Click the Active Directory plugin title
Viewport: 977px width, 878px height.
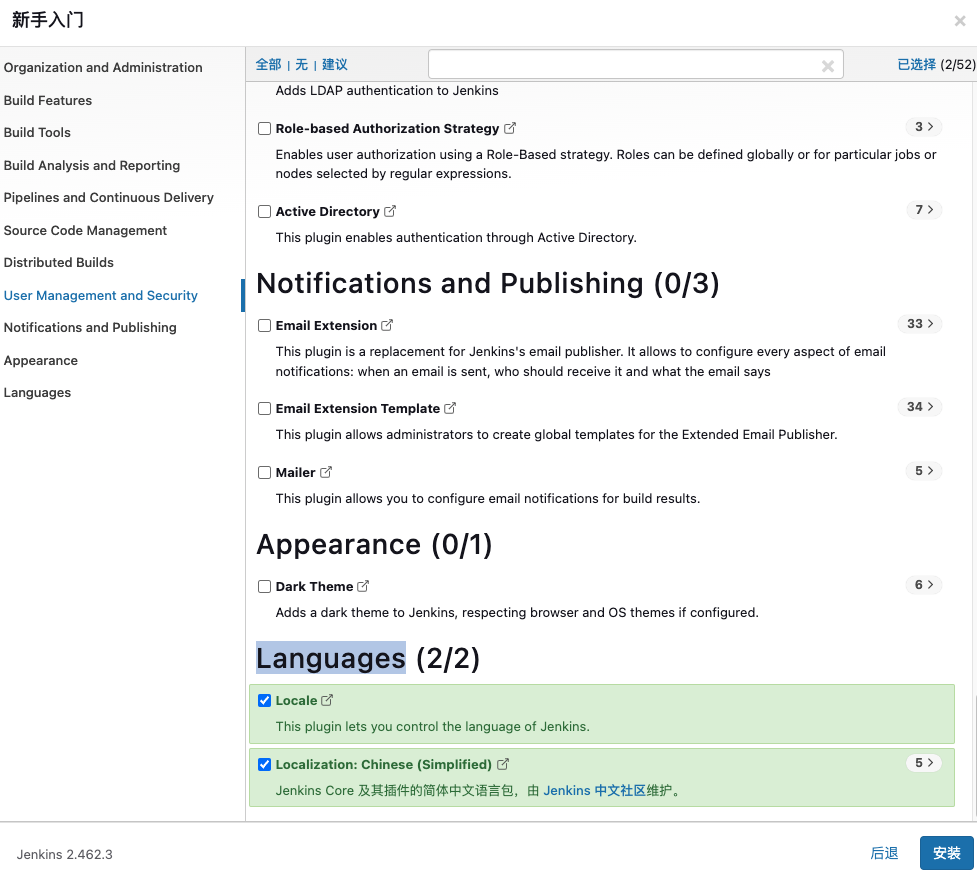coord(328,212)
